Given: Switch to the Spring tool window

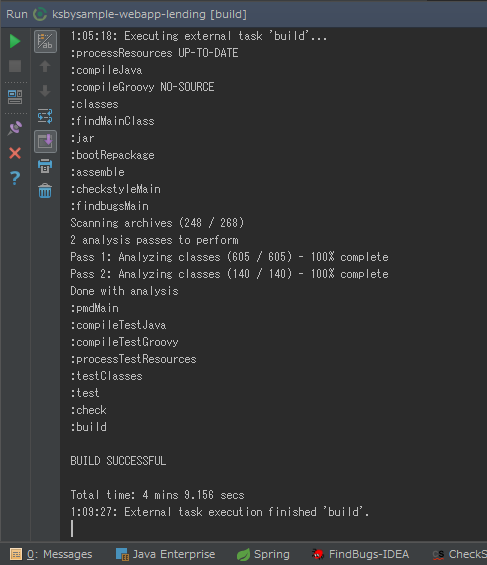Looking at the screenshot, I should tap(263, 554).
